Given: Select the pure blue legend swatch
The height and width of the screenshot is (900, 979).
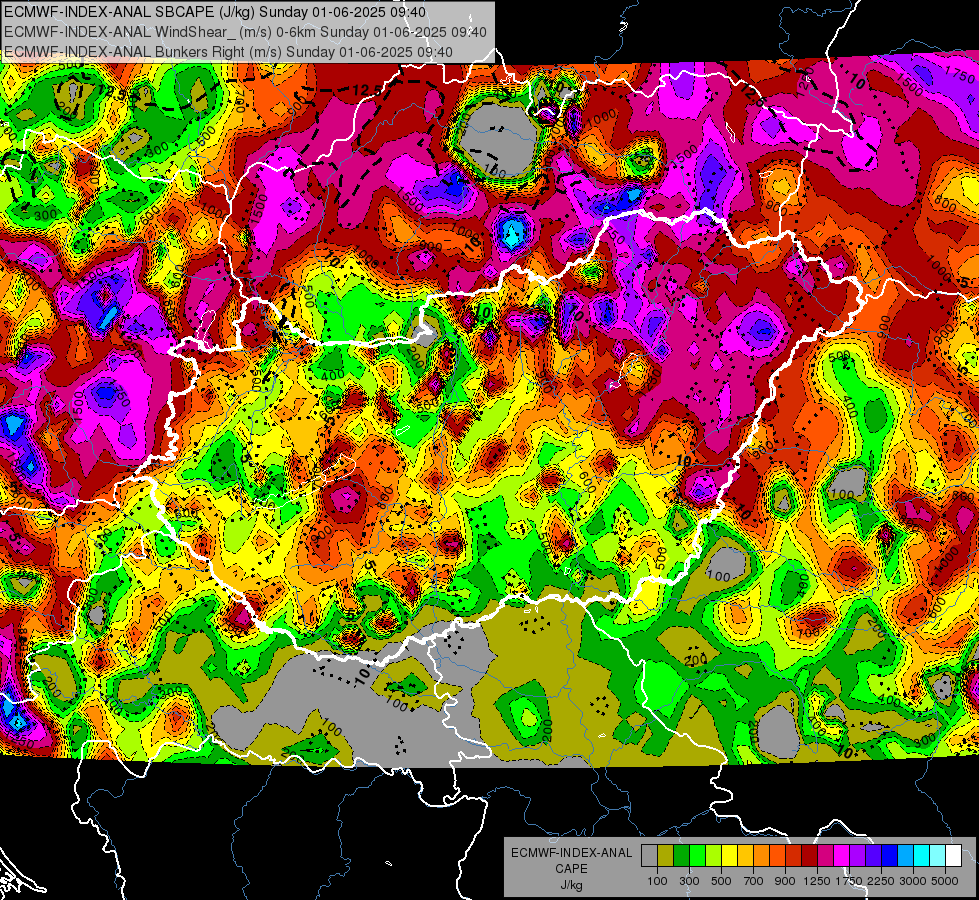Looking at the screenshot, I should [x=890, y=856].
